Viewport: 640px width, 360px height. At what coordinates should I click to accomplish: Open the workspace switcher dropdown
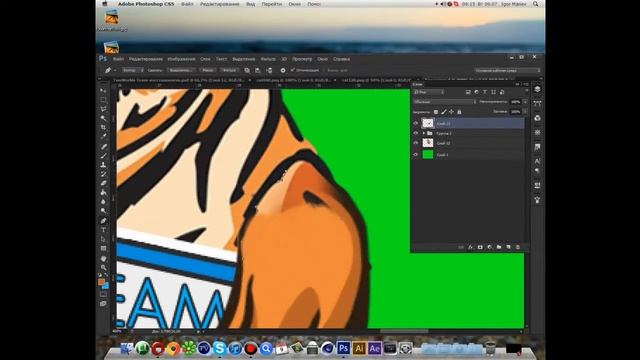(508, 70)
